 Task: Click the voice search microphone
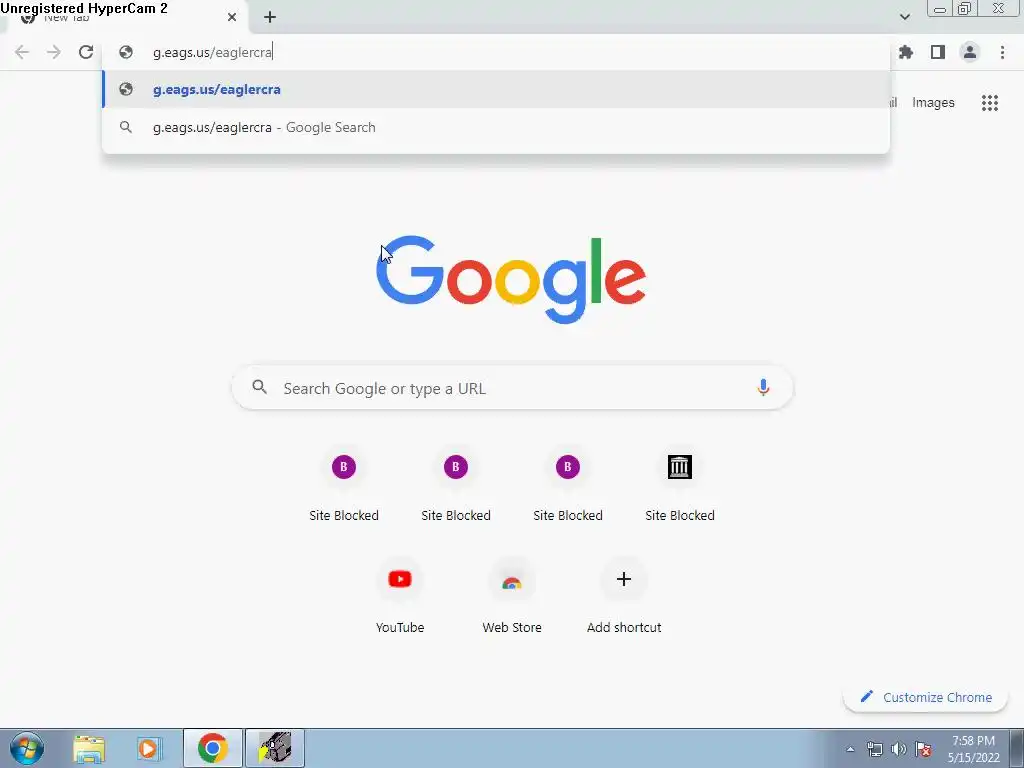pyautogui.click(x=763, y=388)
